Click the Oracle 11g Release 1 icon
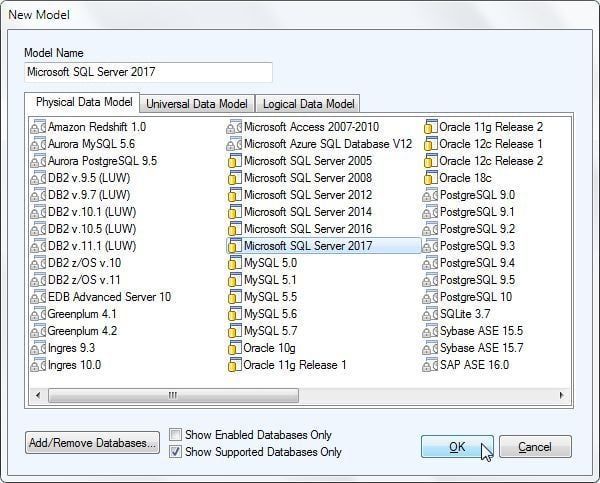 point(234,365)
